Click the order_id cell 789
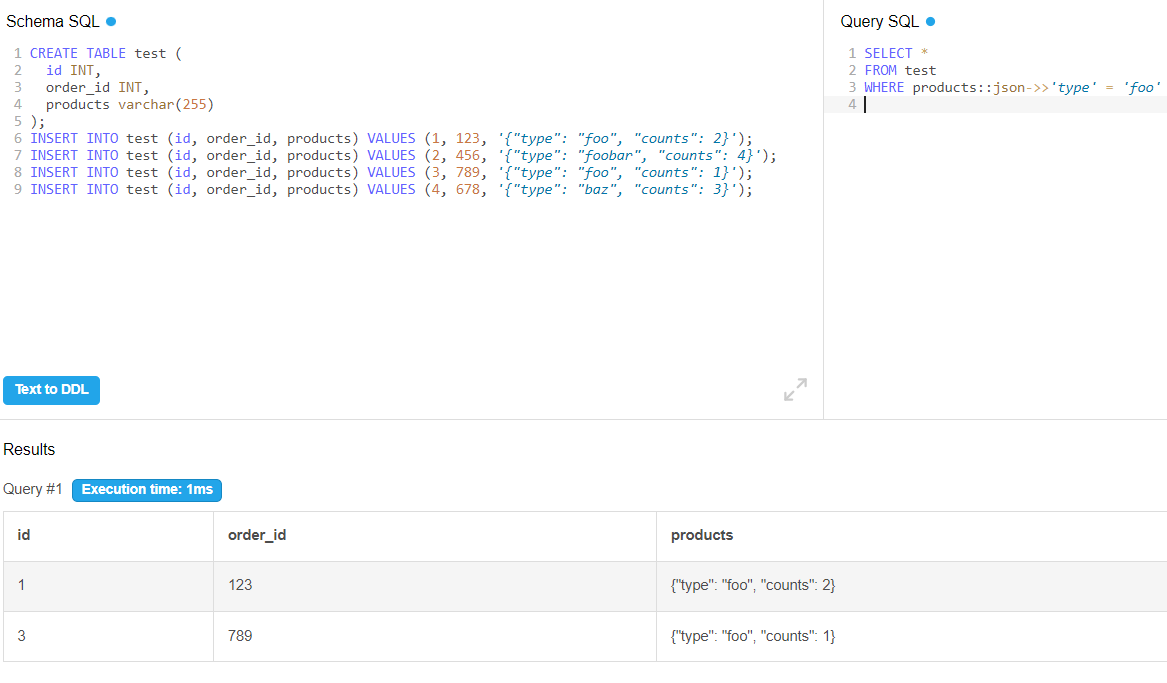 click(435, 637)
